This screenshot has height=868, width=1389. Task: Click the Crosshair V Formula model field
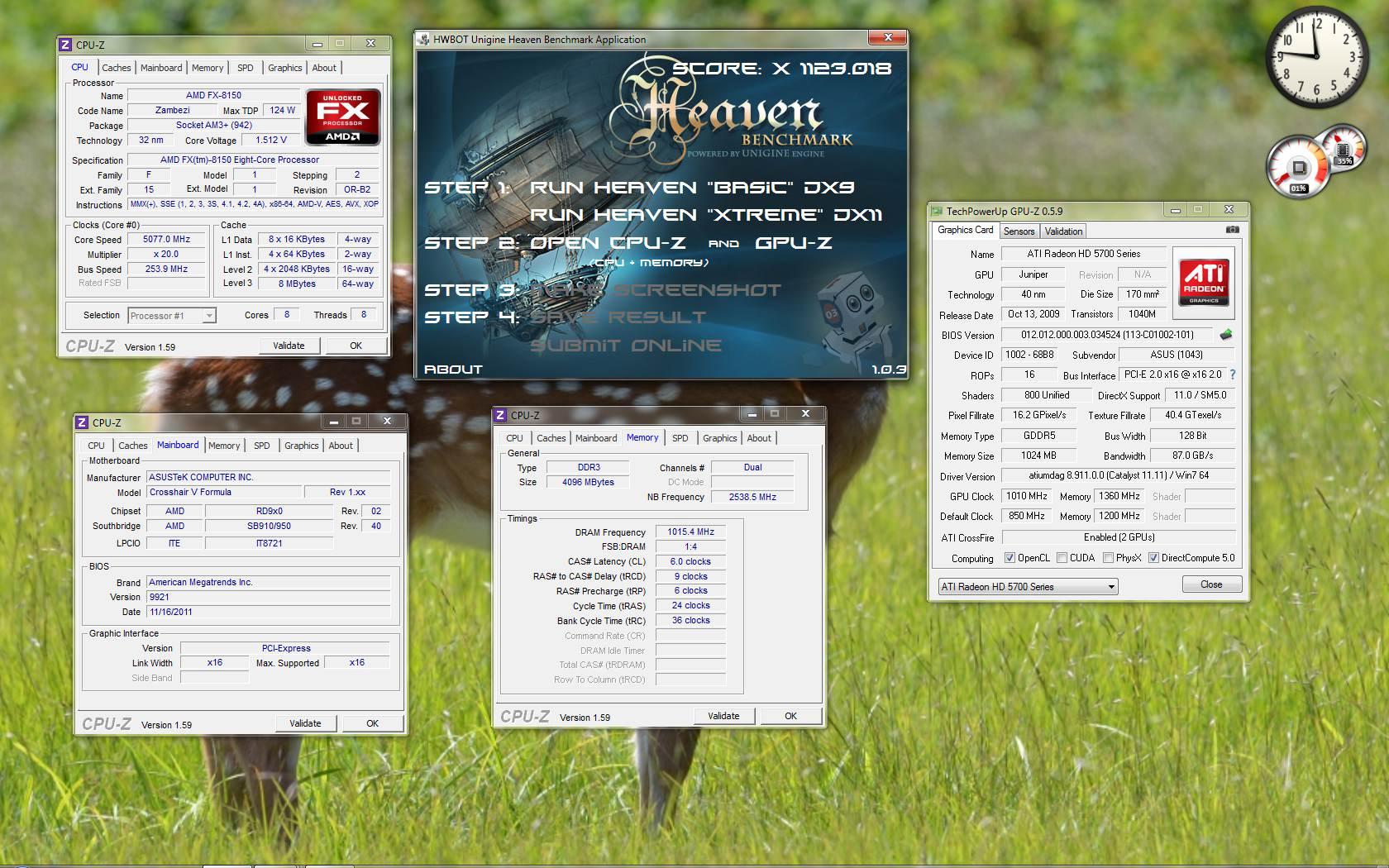pyautogui.click(x=224, y=492)
